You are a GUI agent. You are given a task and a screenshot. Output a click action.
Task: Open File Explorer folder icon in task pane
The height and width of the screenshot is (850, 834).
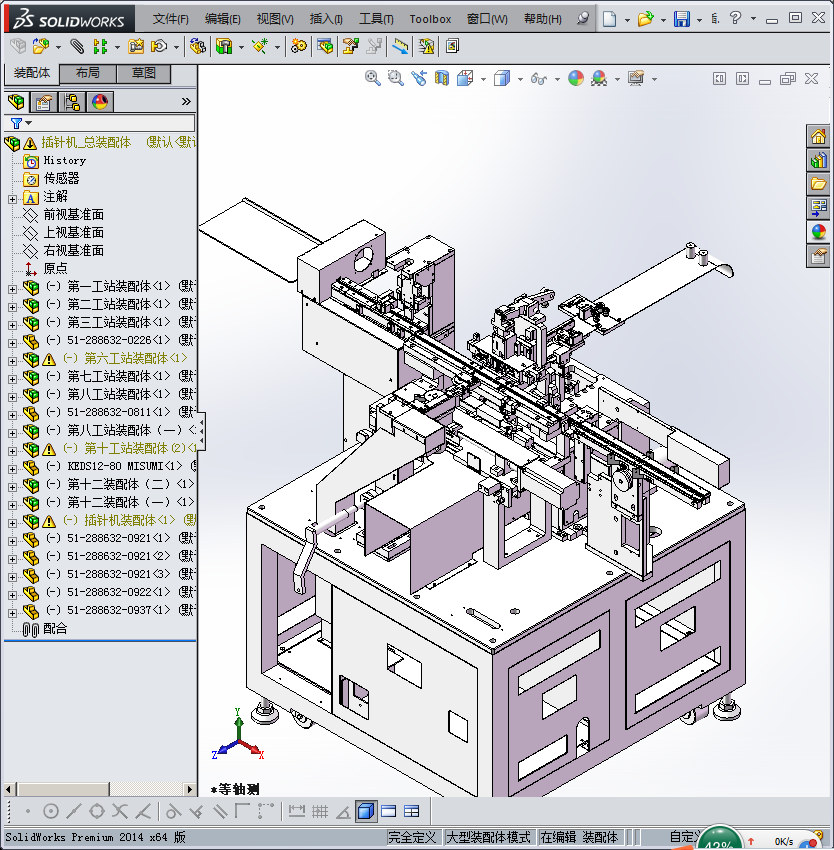818,184
